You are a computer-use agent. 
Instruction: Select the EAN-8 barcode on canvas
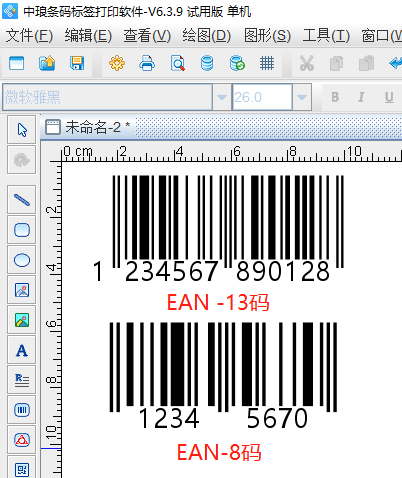coord(223,375)
